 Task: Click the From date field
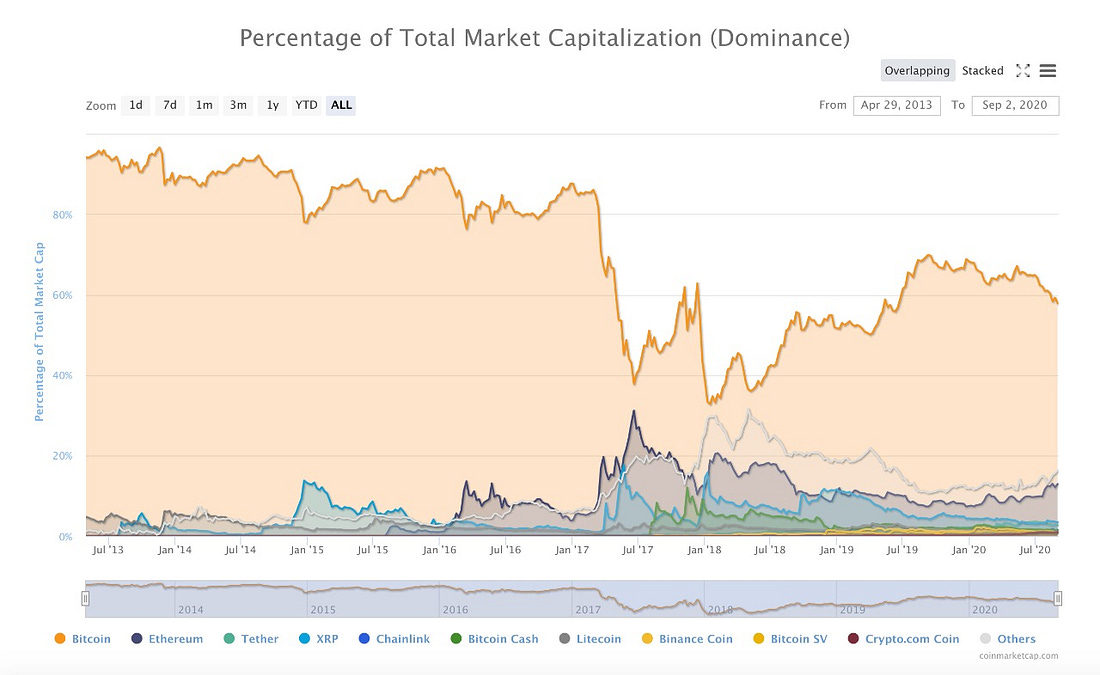(897, 105)
